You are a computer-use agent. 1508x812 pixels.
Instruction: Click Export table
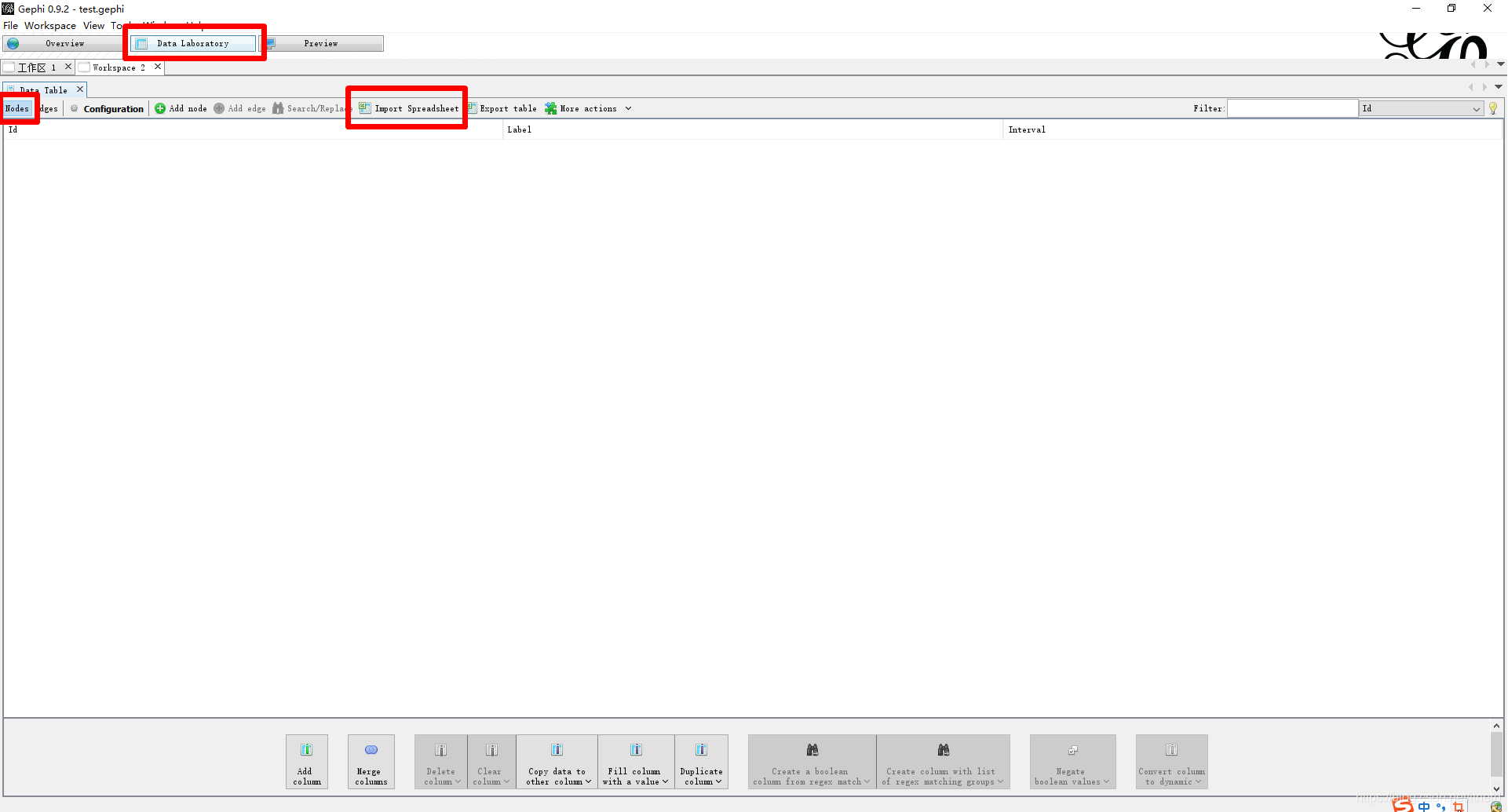pos(502,109)
